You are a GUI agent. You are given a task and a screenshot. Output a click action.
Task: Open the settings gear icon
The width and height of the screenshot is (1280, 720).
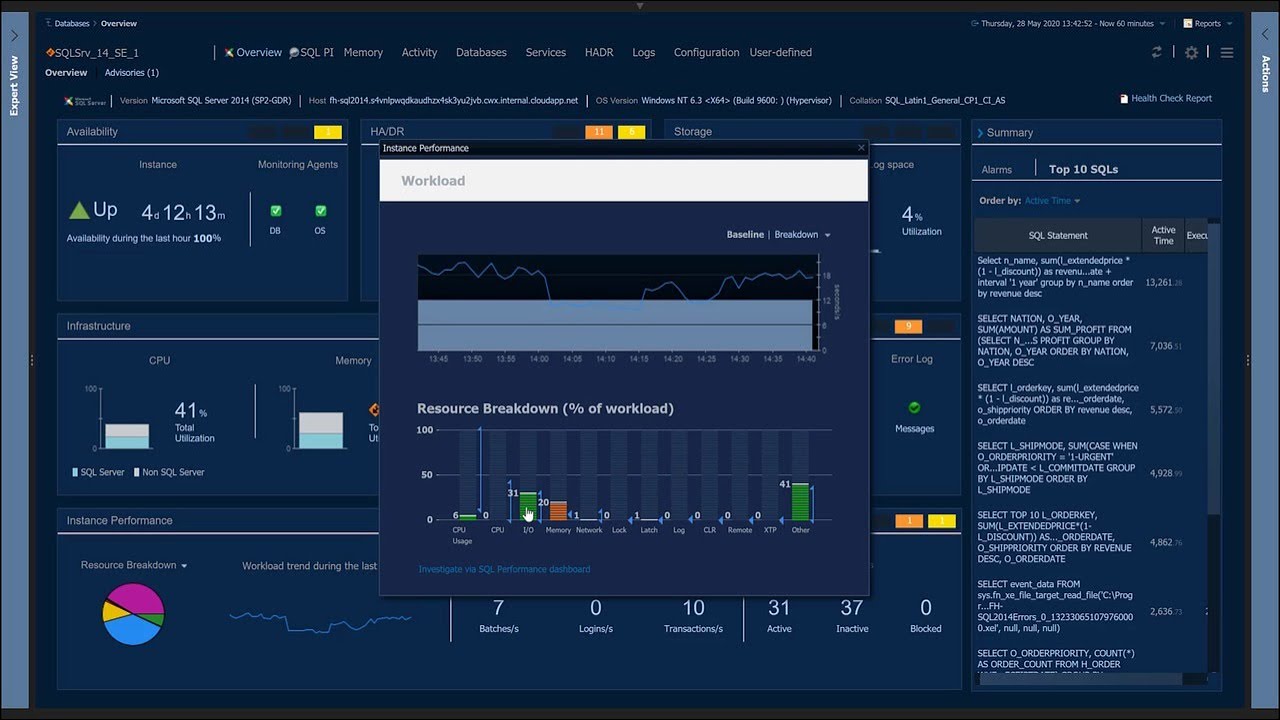coord(1191,52)
